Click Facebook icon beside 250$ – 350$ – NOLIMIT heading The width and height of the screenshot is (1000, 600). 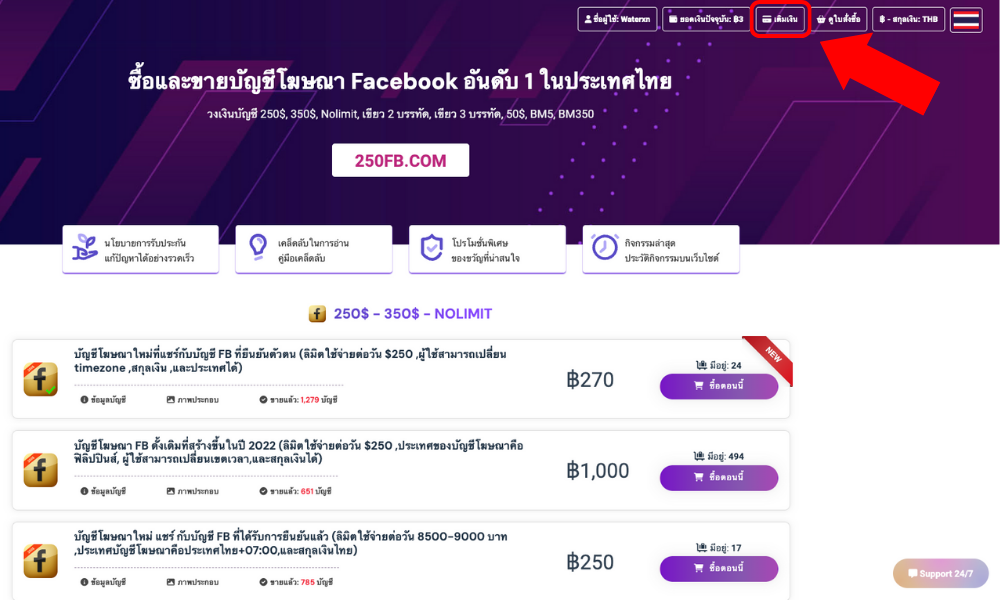(x=318, y=314)
